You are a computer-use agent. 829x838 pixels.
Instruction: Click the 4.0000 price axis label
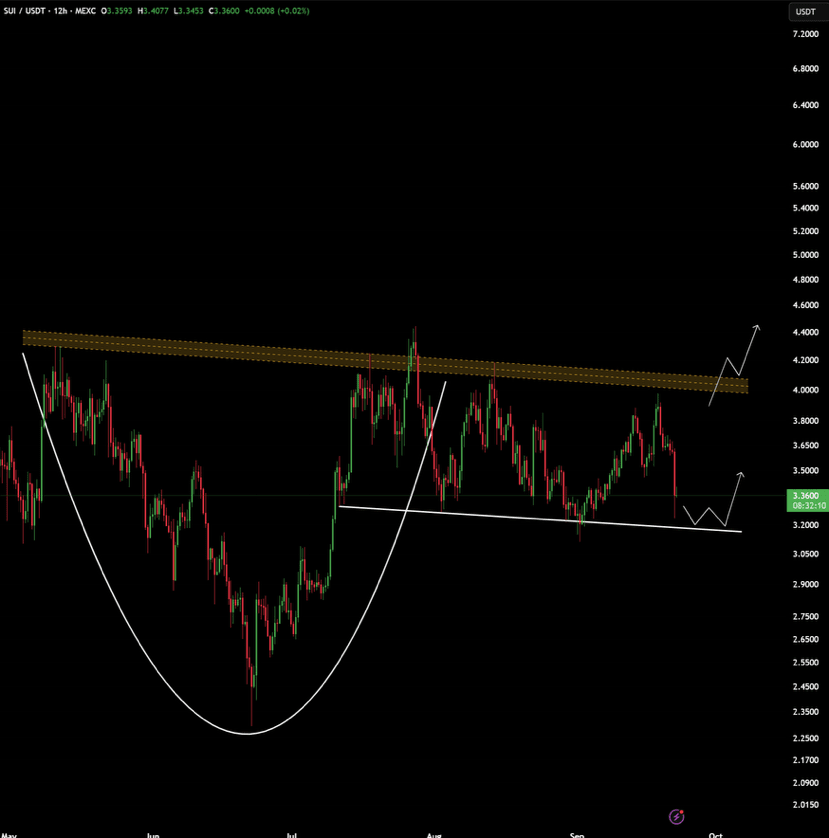(805, 390)
